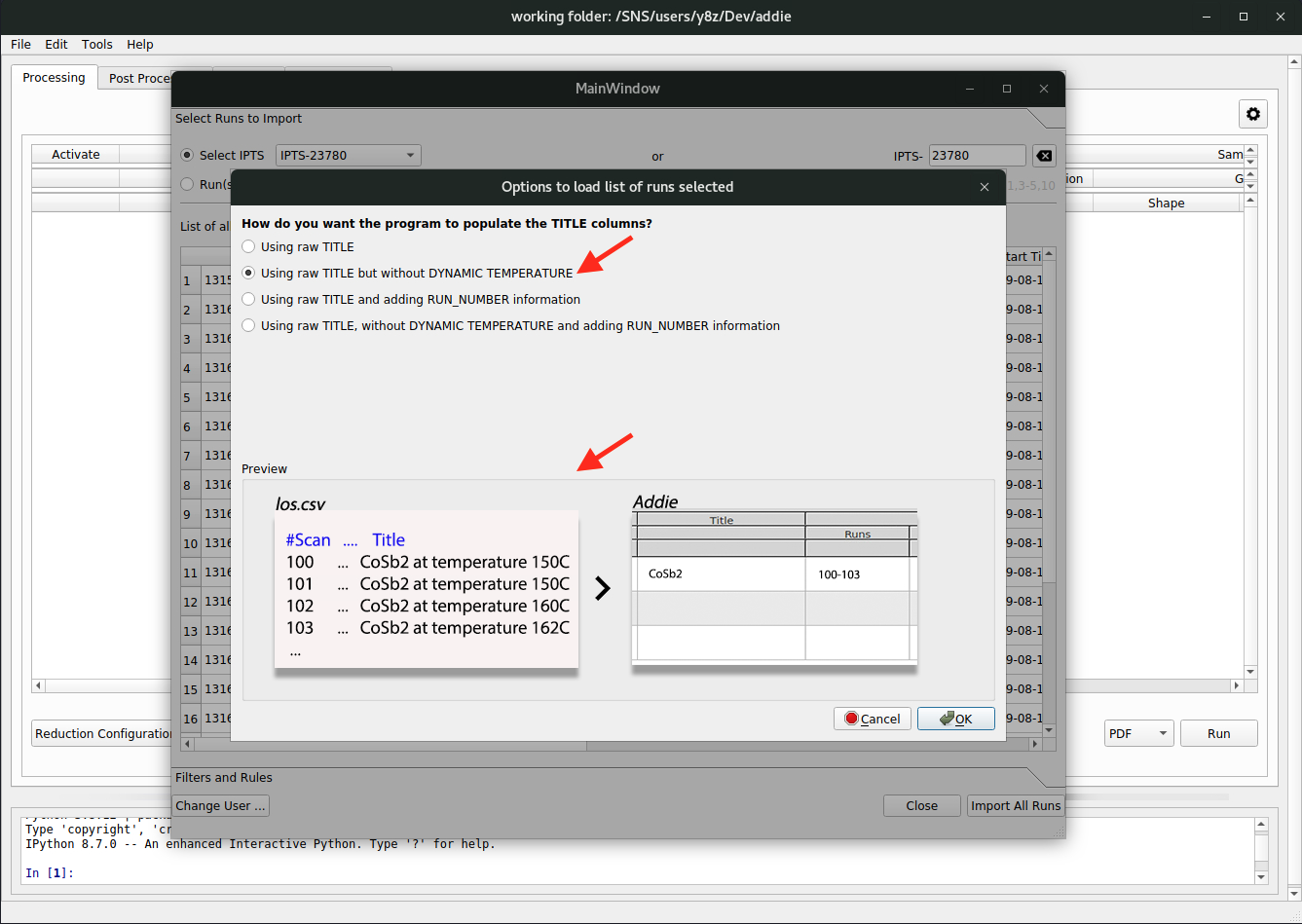
Task: Choose raw TITLE adding RUN_NUMBER option
Action: pyautogui.click(x=249, y=300)
